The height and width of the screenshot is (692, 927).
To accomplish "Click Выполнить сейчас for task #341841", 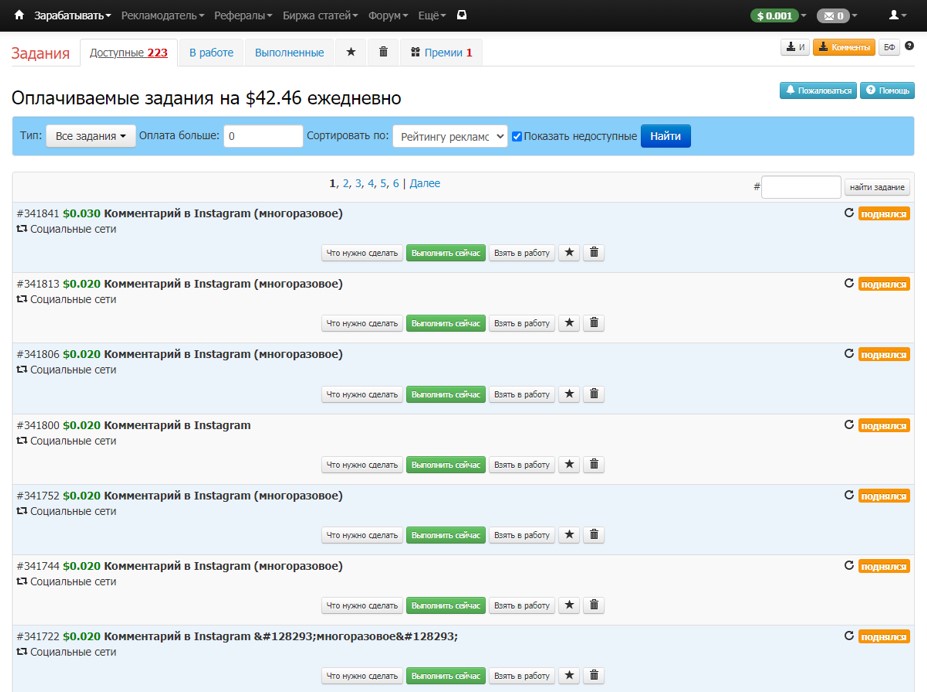I will pos(446,252).
